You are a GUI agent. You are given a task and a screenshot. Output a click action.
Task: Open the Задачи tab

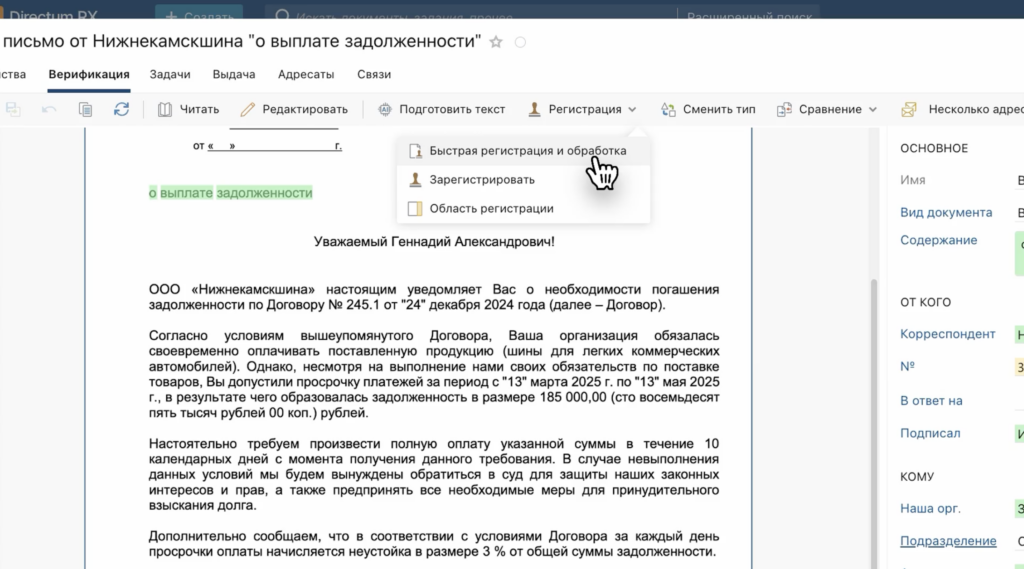[170, 74]
